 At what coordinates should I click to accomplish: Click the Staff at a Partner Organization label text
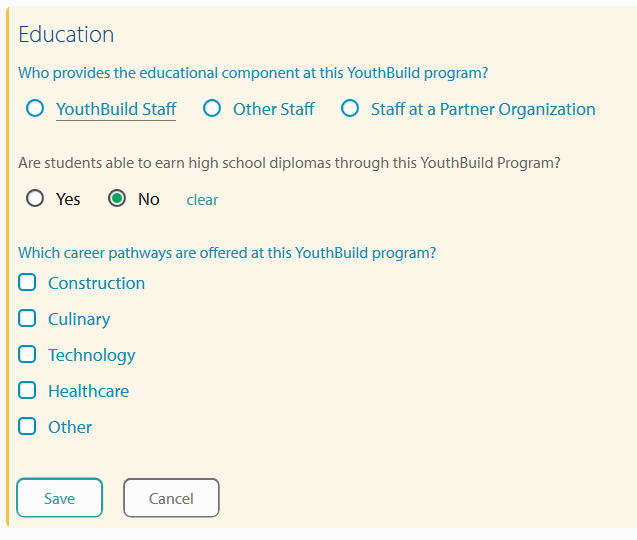483,109
